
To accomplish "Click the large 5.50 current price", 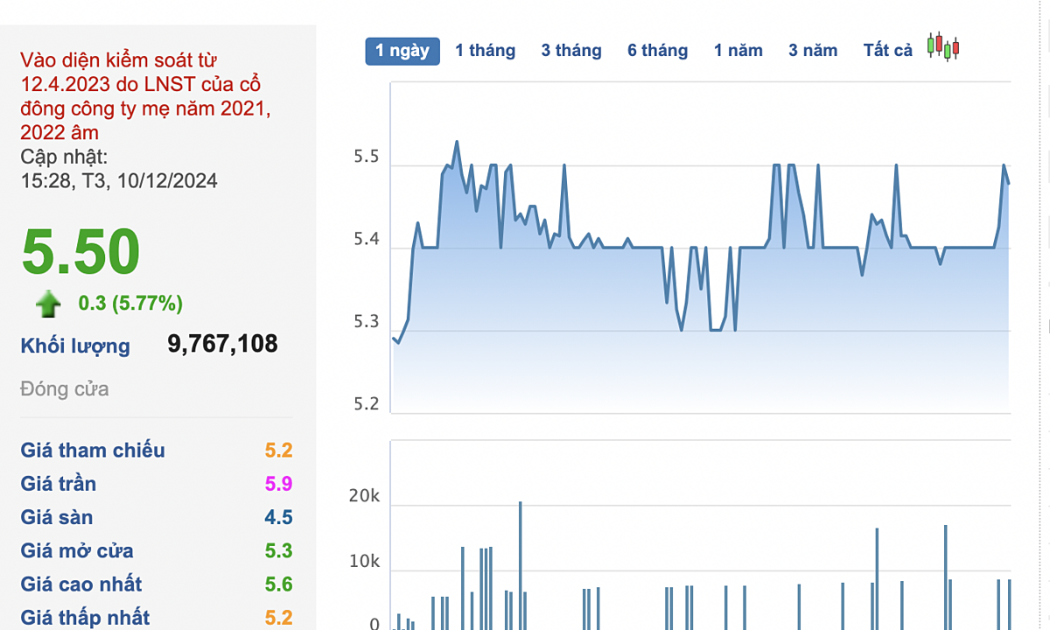I will (81, 252).
